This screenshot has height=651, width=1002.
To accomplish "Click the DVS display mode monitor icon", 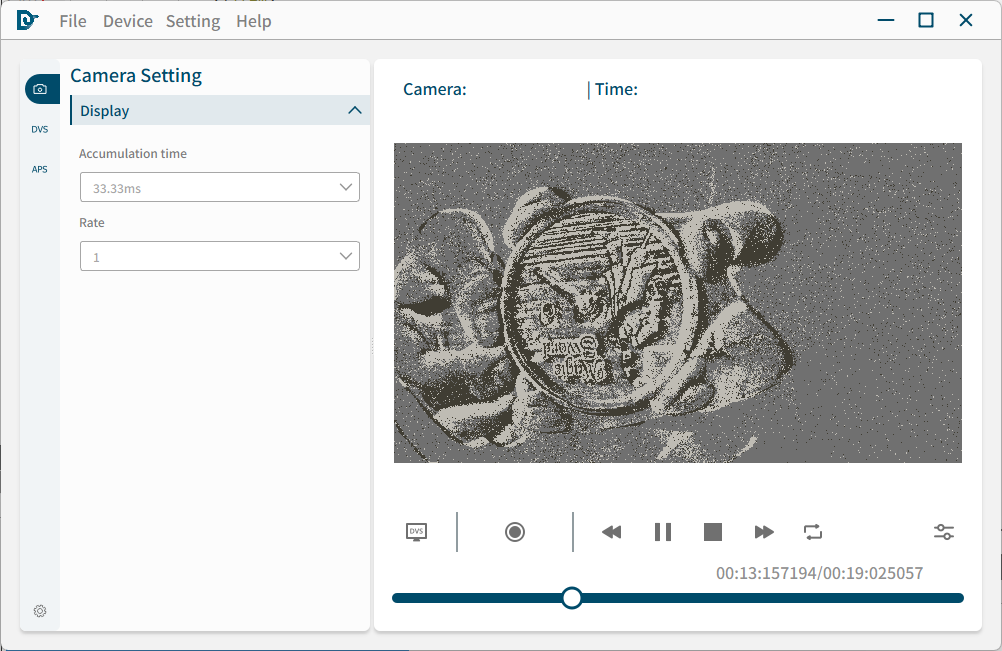I will (416, 532).
